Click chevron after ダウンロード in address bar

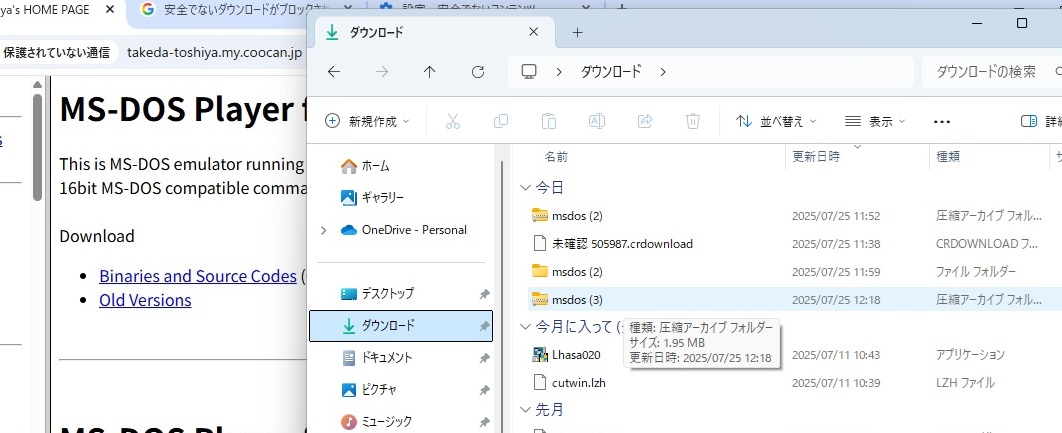click(x=662, y=72)
